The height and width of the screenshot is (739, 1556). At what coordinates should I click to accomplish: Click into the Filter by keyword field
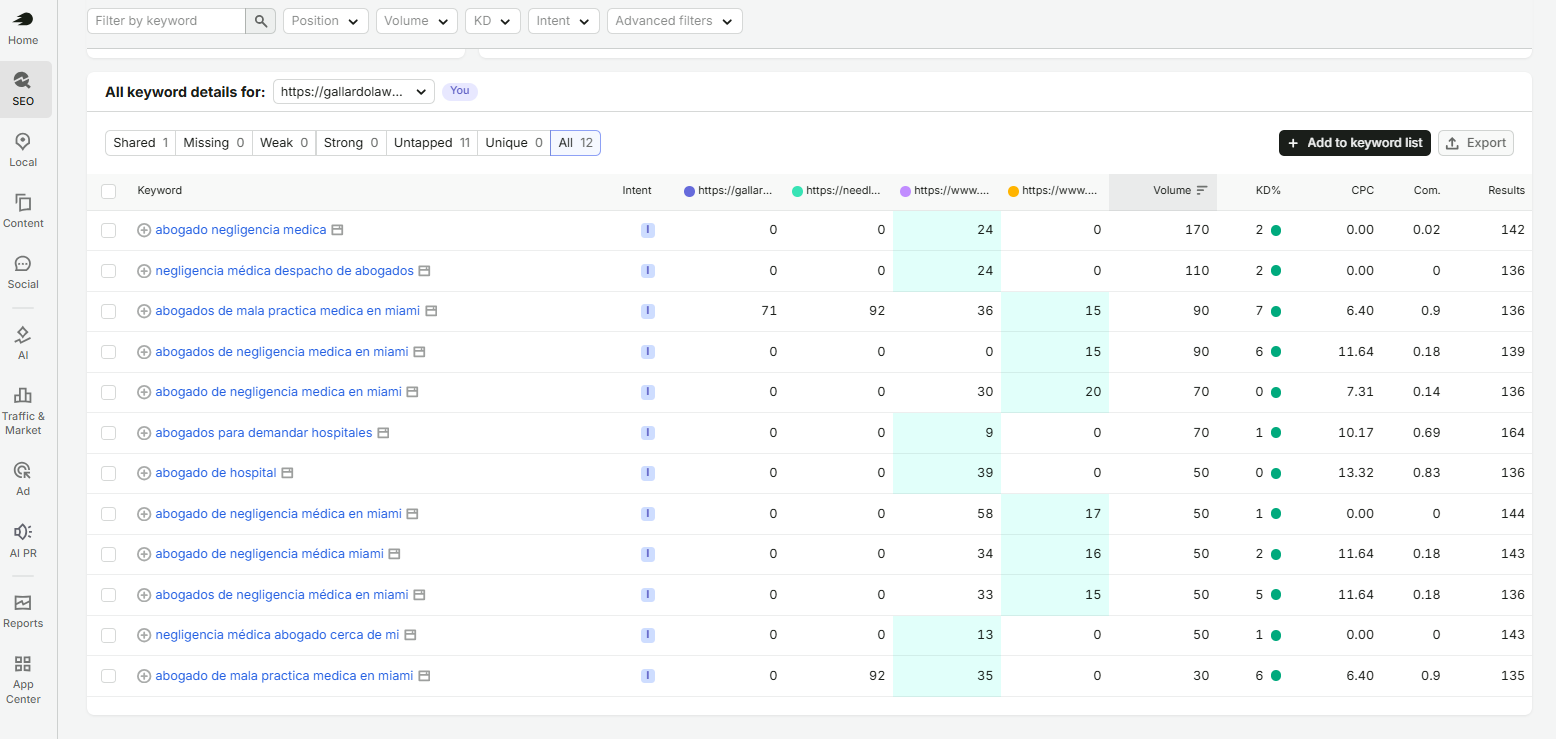pos(166,21)
